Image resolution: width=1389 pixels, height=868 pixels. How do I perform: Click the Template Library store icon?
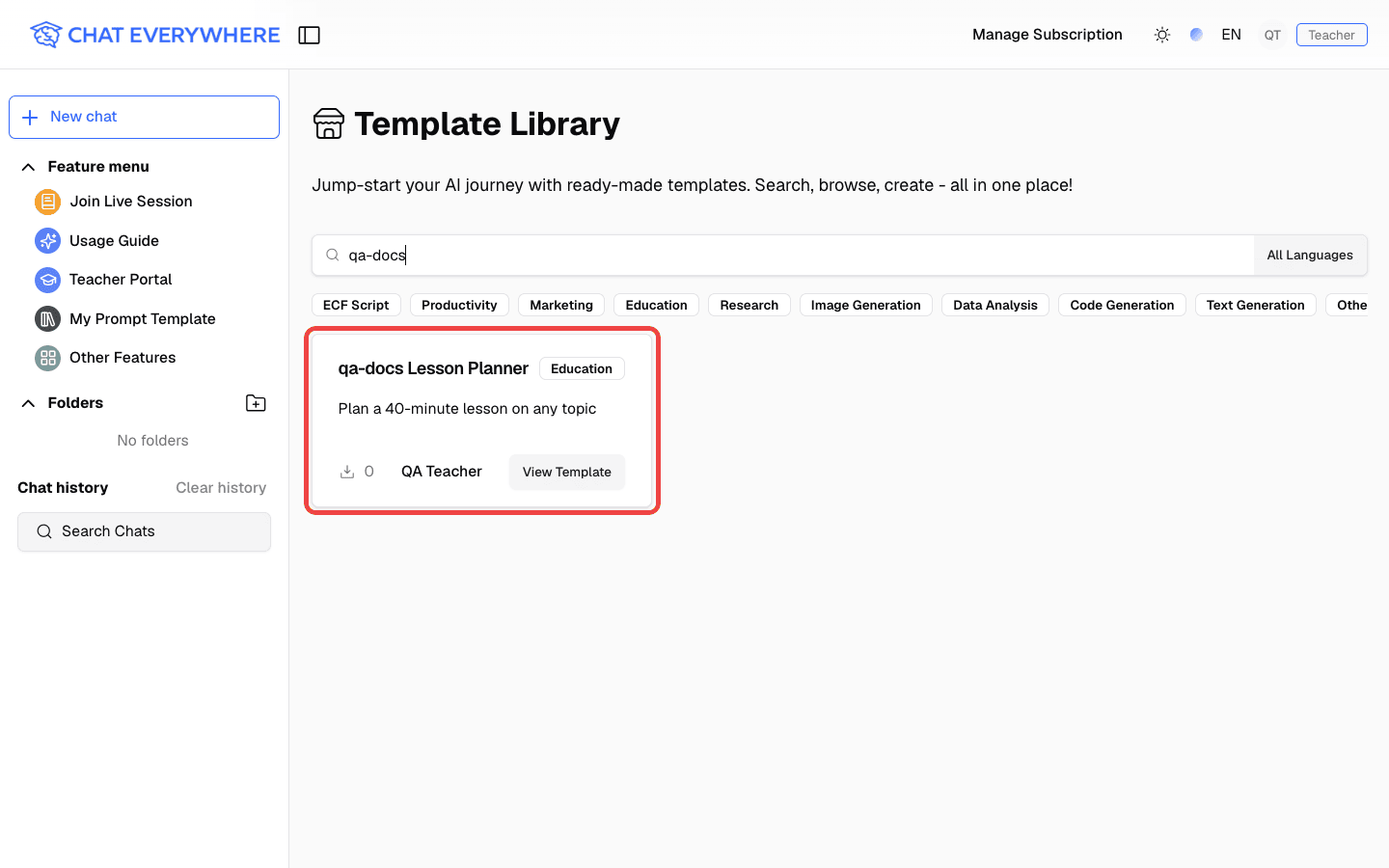329,123
